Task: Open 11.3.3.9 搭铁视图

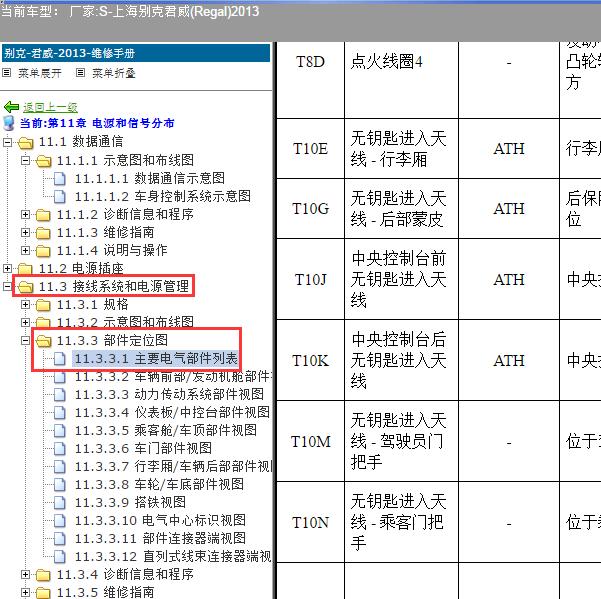Action: coord(130,502)
